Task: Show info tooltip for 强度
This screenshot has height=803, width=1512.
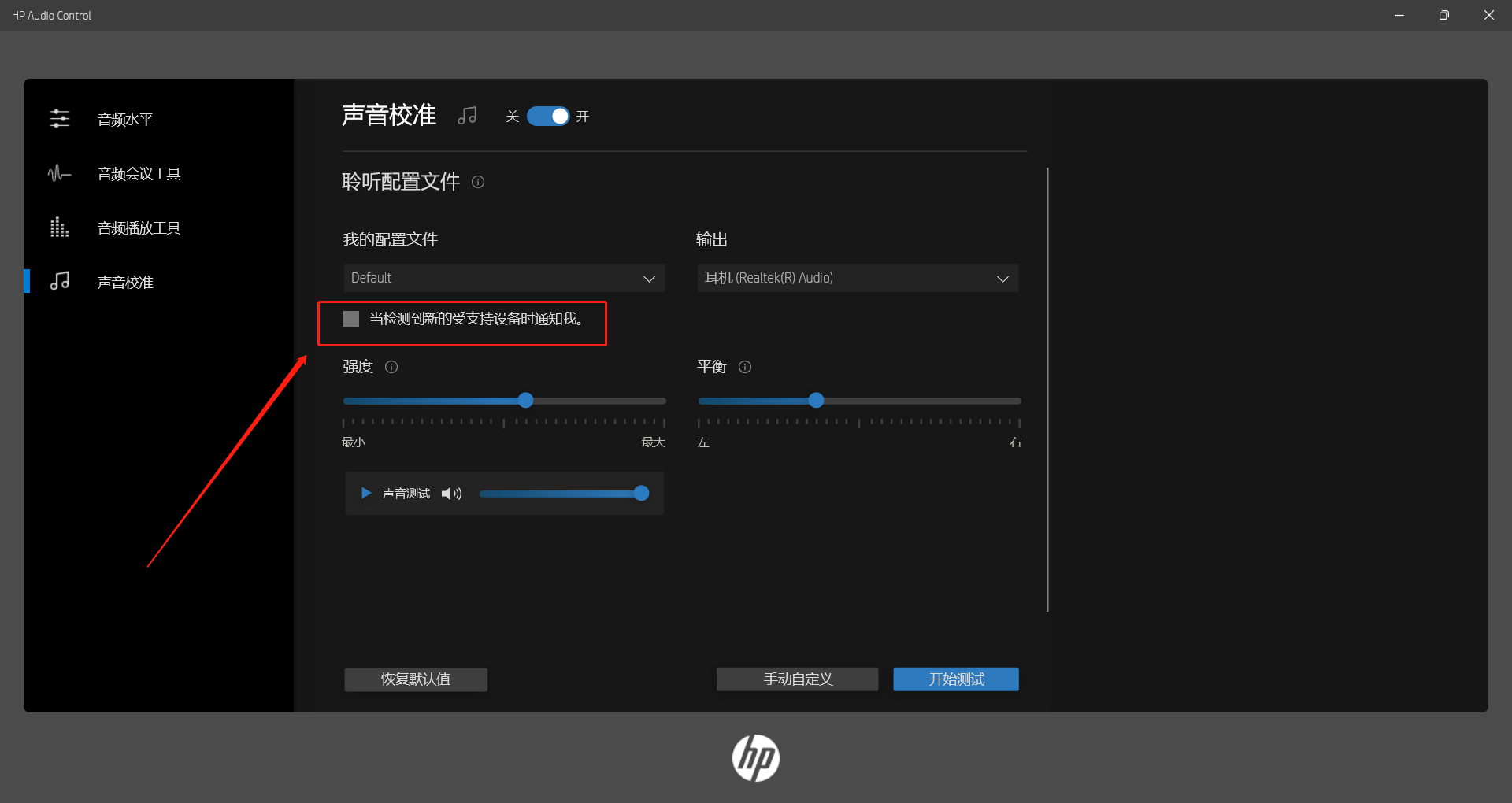Action: click(x=391, y=367)
